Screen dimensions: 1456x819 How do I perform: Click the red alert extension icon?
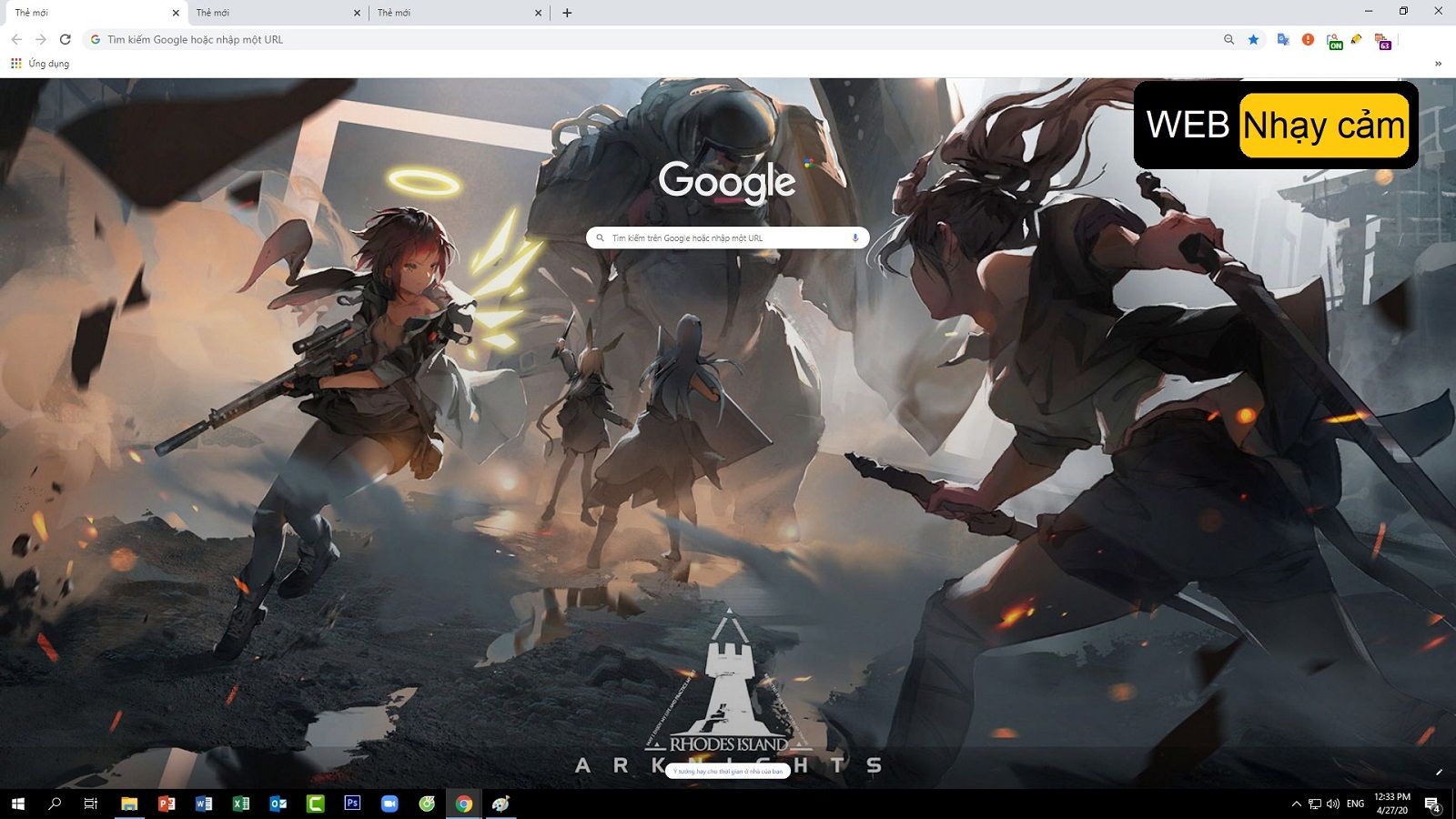tap(1308, 39)
